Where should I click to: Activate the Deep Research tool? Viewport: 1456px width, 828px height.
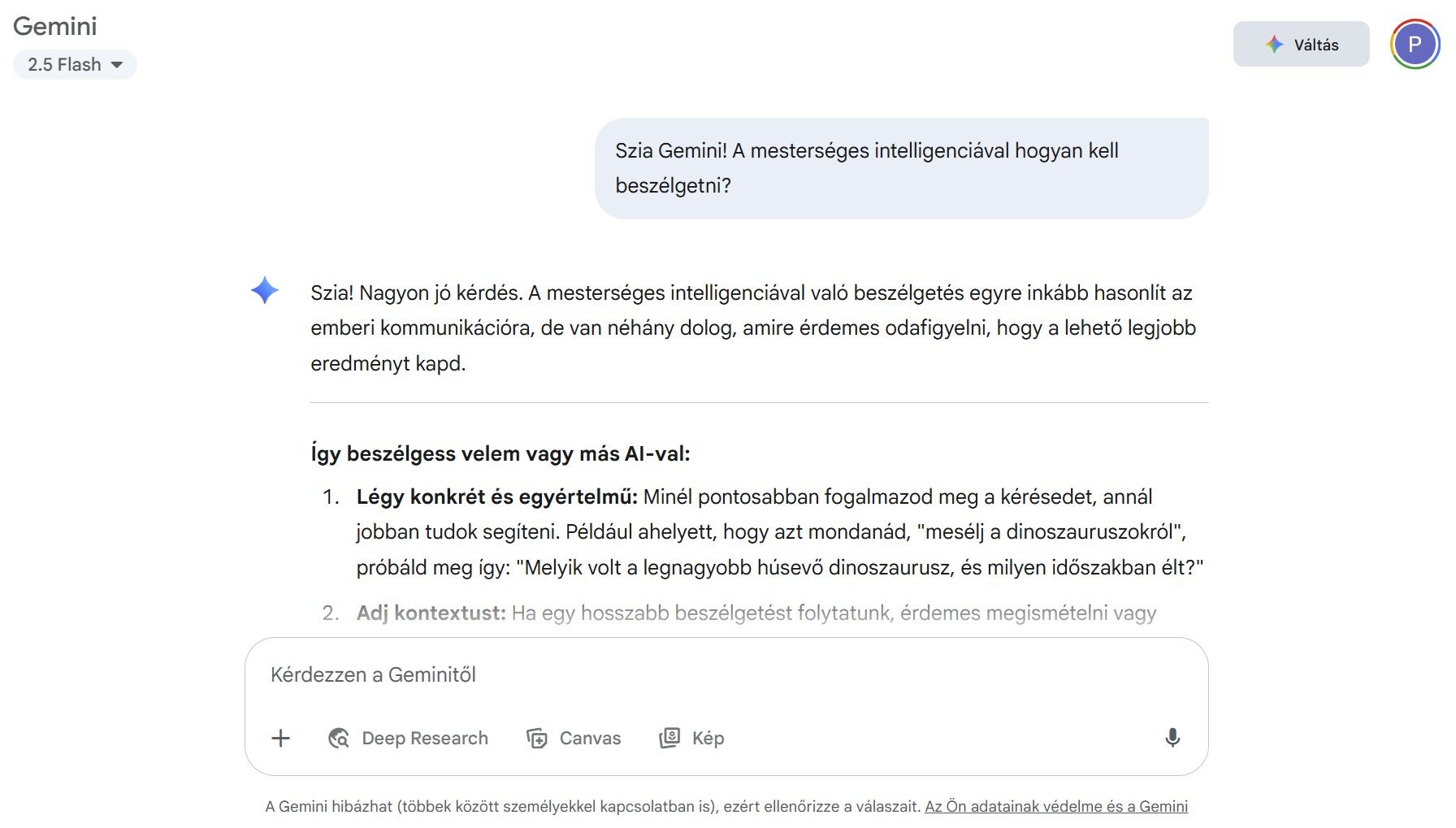point(408,738)
